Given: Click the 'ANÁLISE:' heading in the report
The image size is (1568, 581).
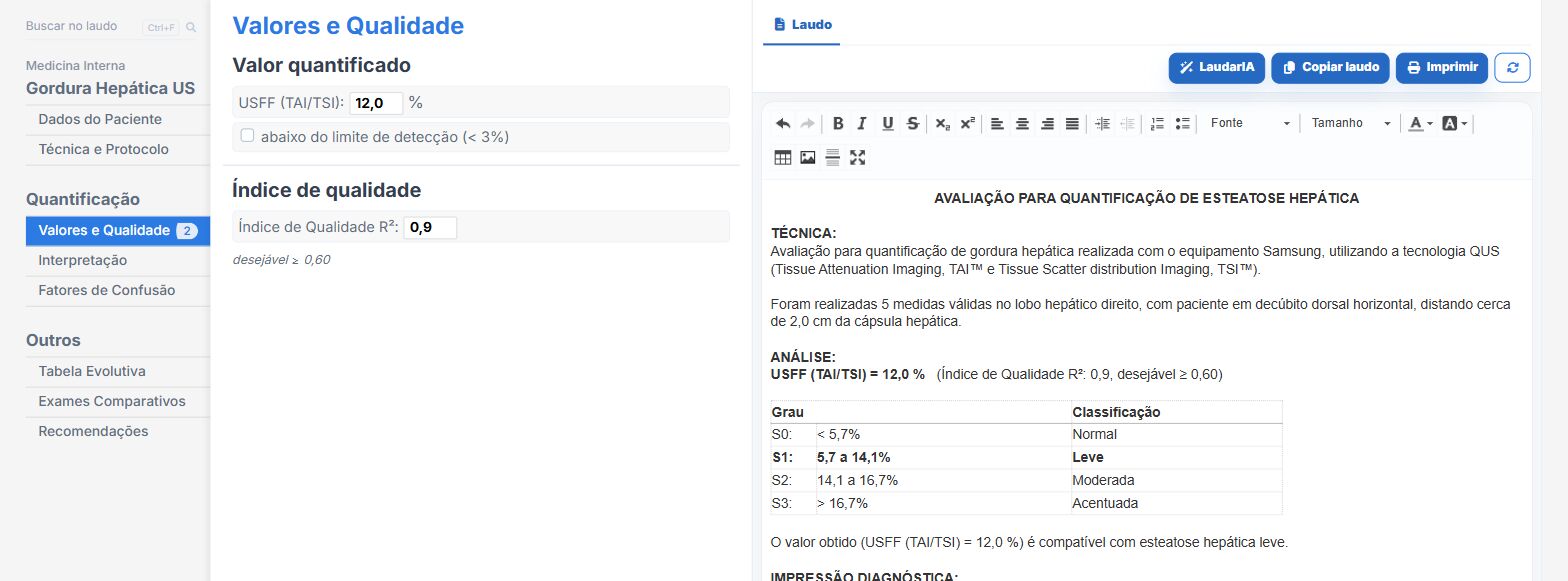Looking at the screenshot, I should (x=804, y=357).
